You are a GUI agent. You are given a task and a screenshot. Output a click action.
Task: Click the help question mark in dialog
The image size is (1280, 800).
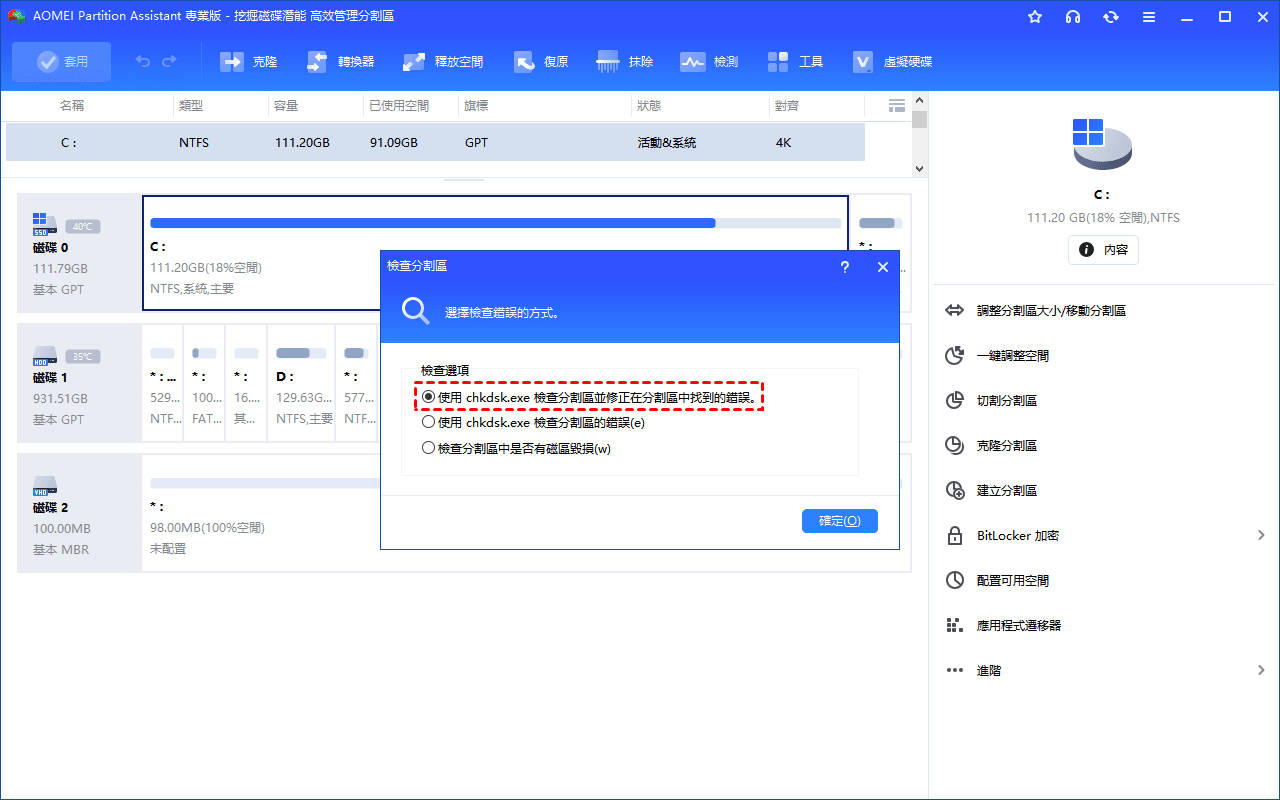coord(845,267)
